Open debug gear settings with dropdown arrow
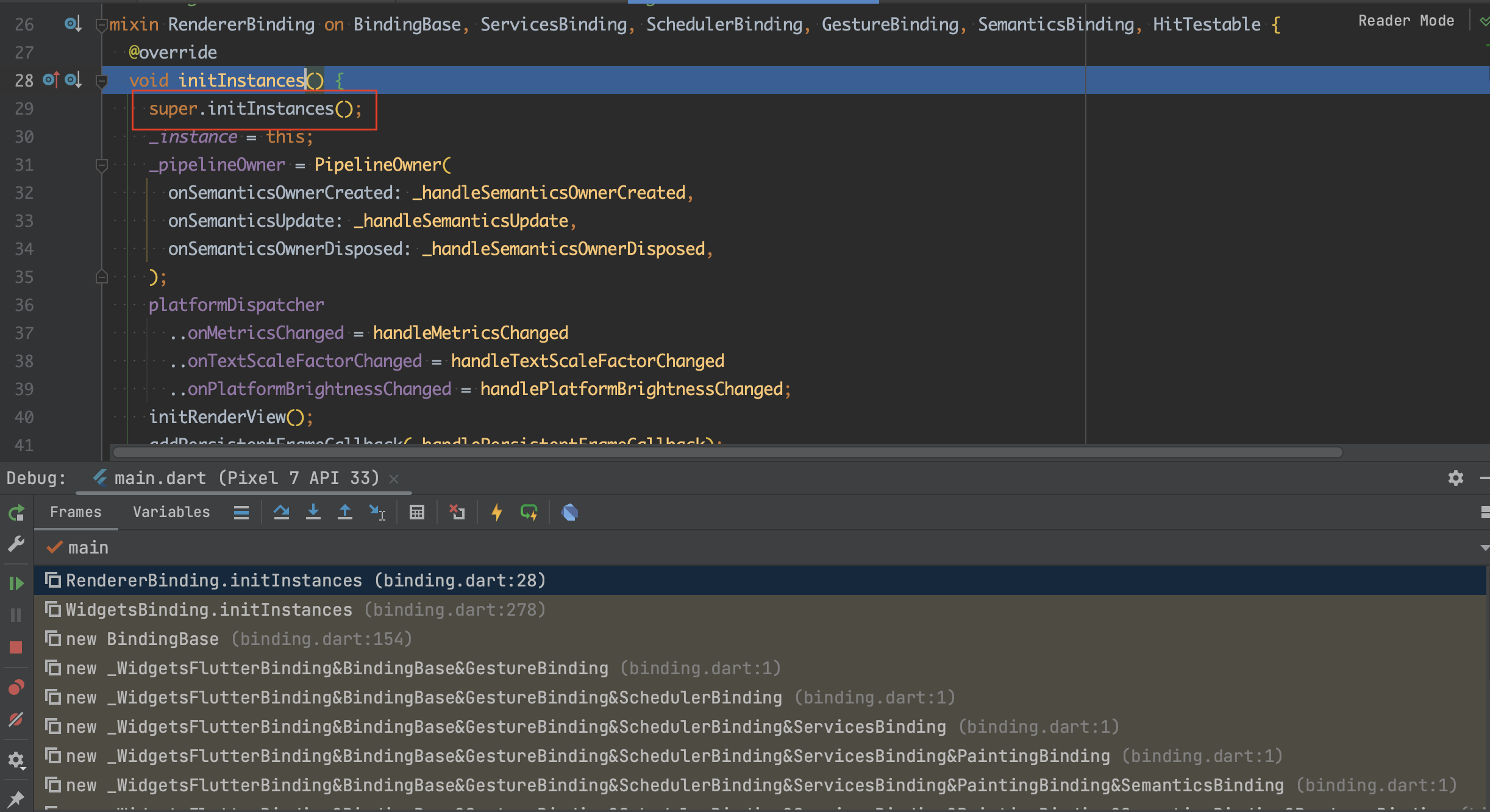 pyautogui.click(x=16, y=760)
